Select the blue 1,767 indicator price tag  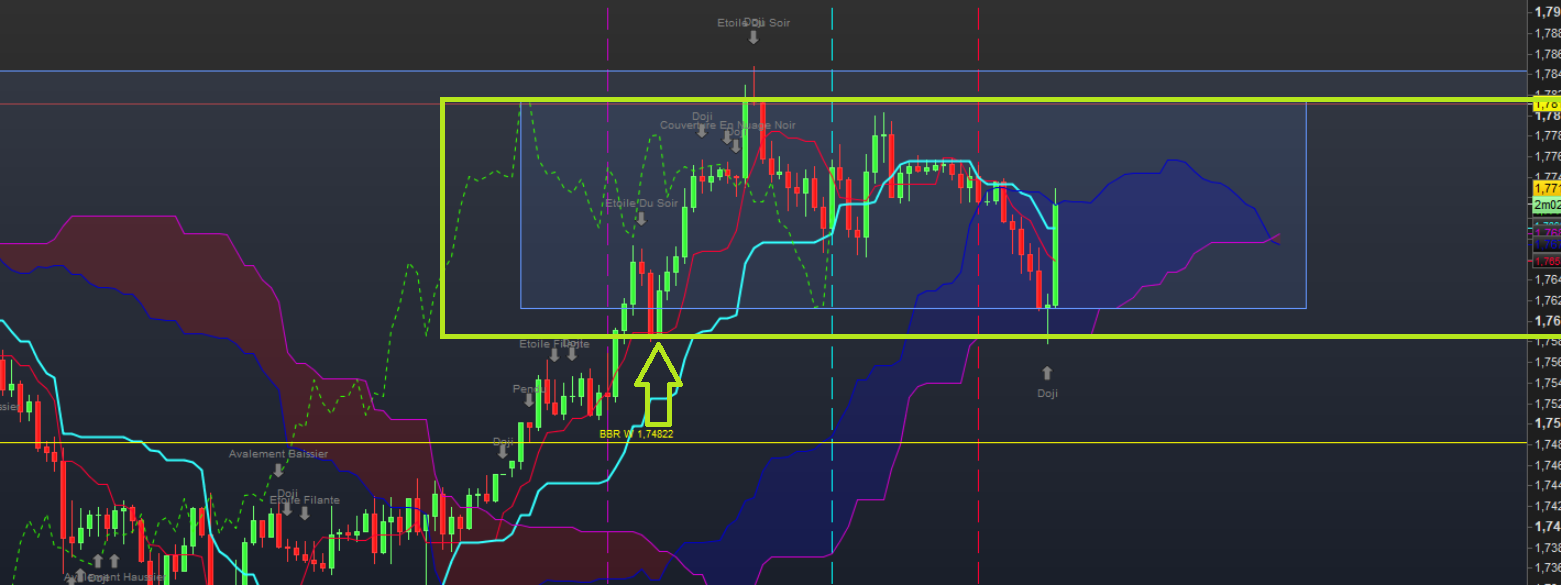tap(1547, 243)
